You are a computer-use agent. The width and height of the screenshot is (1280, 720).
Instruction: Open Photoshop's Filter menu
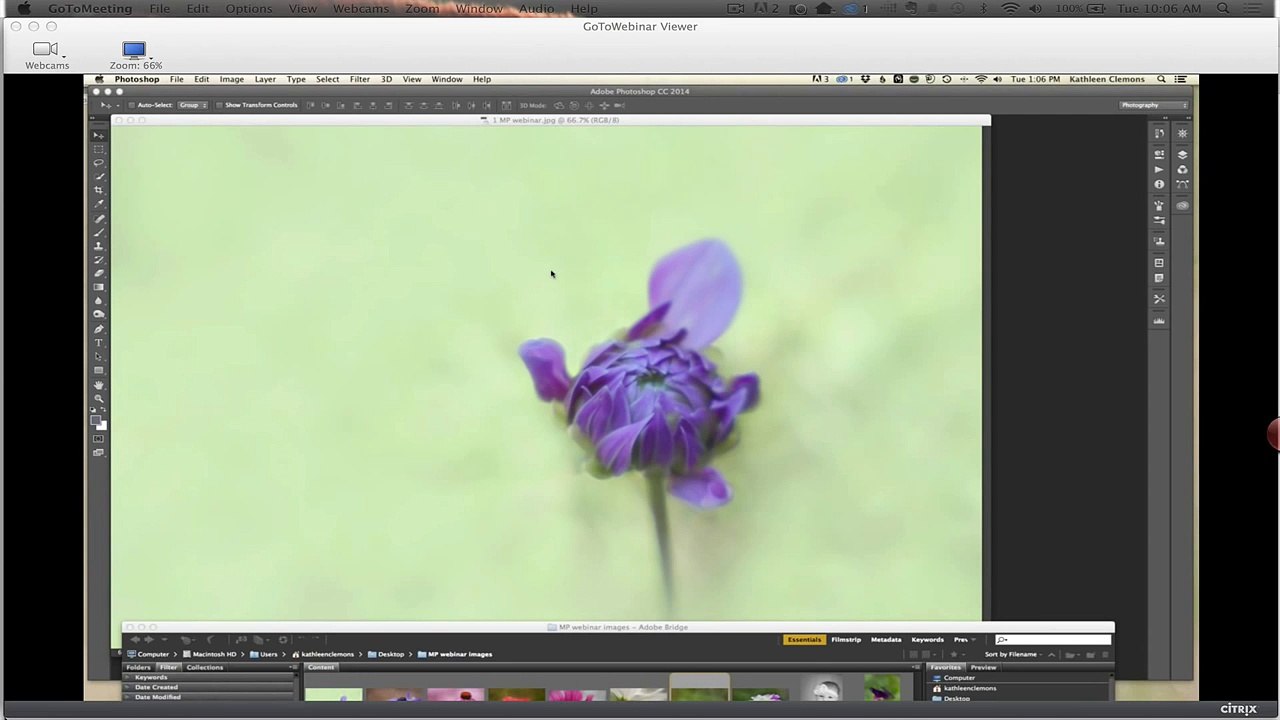[x=359, y=79]
